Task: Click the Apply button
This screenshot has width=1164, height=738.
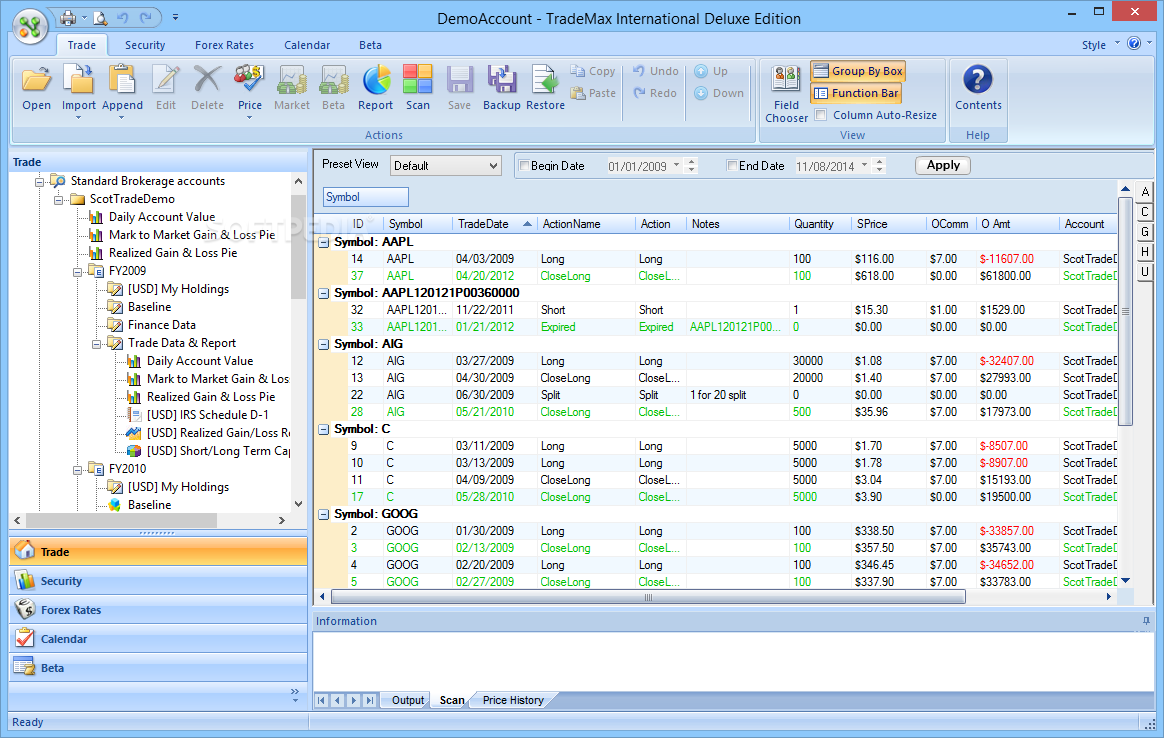Action: (943, 166)
